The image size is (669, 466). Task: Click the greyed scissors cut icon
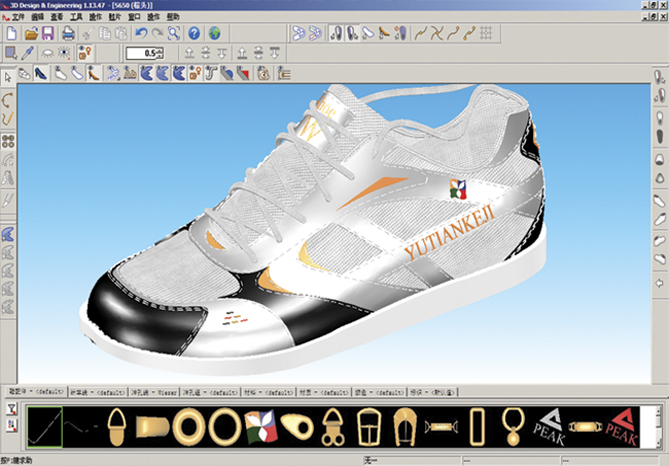pyautogui.click(x=88, y=33)
